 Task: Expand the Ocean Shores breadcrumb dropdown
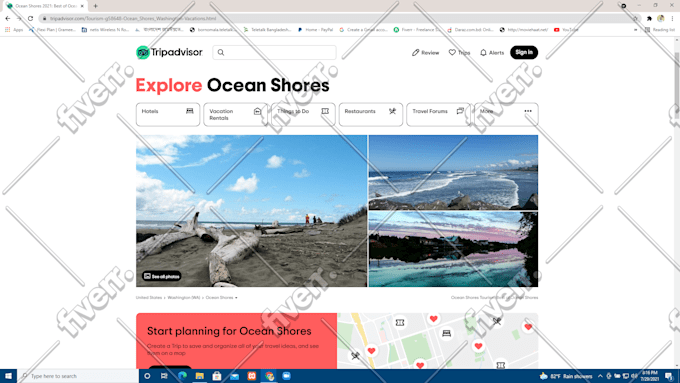pyautogui.click(x=221, y=298)
